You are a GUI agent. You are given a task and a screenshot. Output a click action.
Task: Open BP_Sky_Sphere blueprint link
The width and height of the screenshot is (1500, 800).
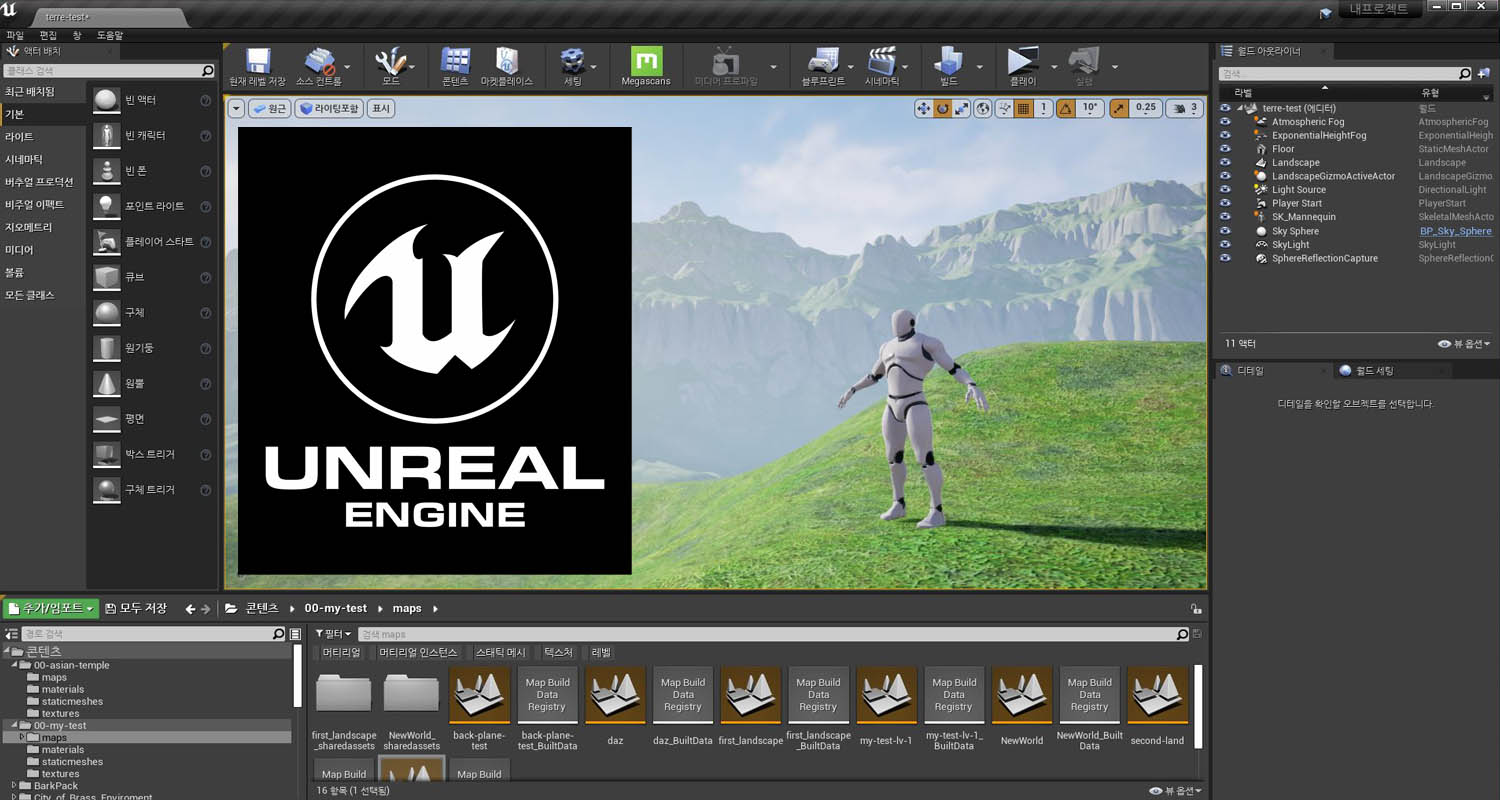point(1455,231)
